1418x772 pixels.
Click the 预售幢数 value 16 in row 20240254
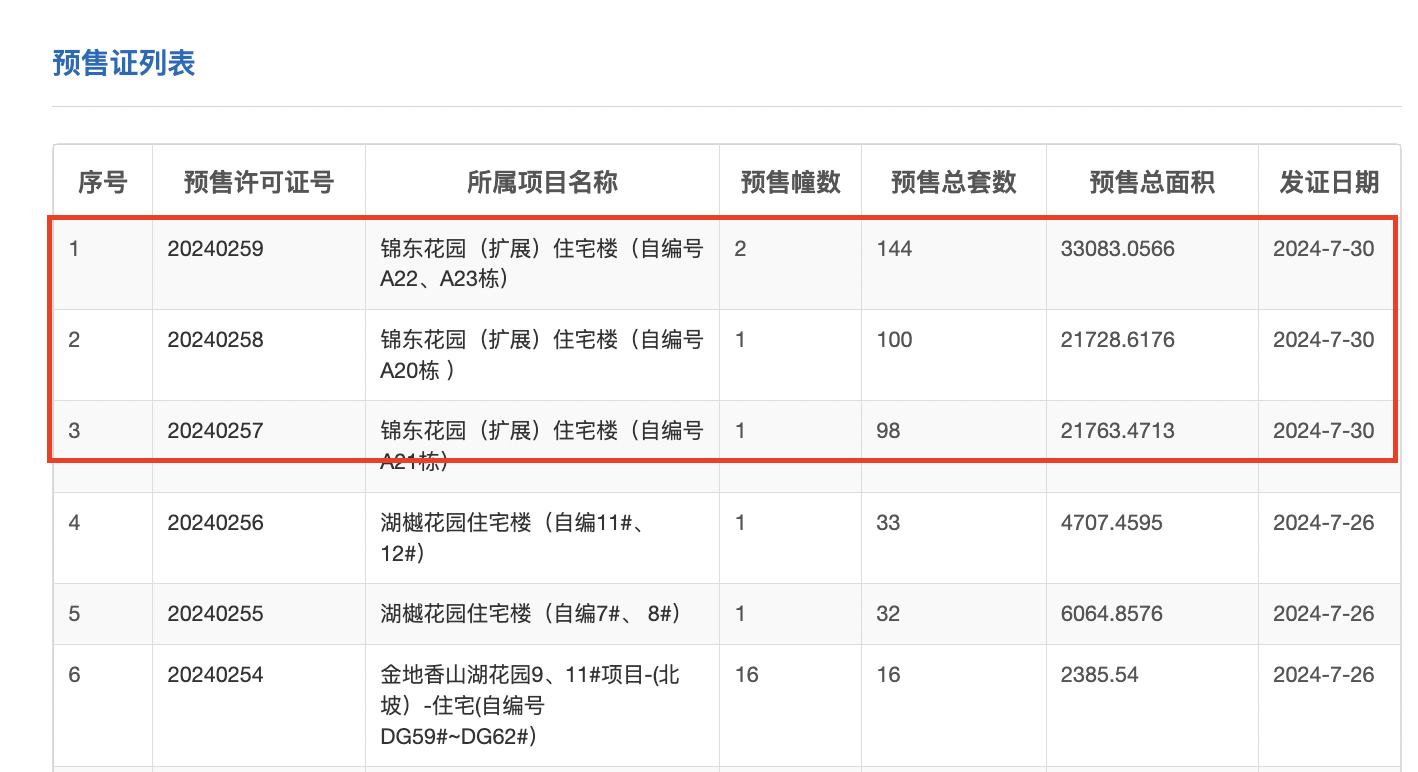tap(746, 675)
